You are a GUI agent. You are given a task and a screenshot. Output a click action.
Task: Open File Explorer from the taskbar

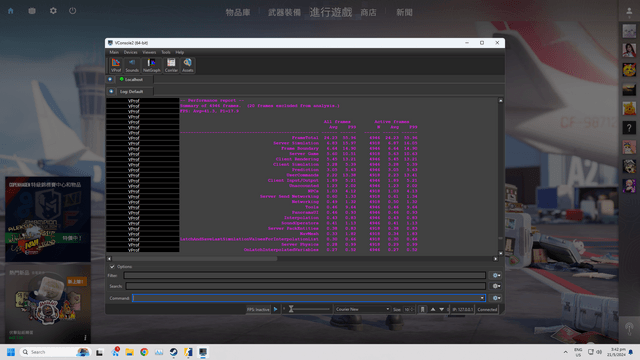click(130, 352)
